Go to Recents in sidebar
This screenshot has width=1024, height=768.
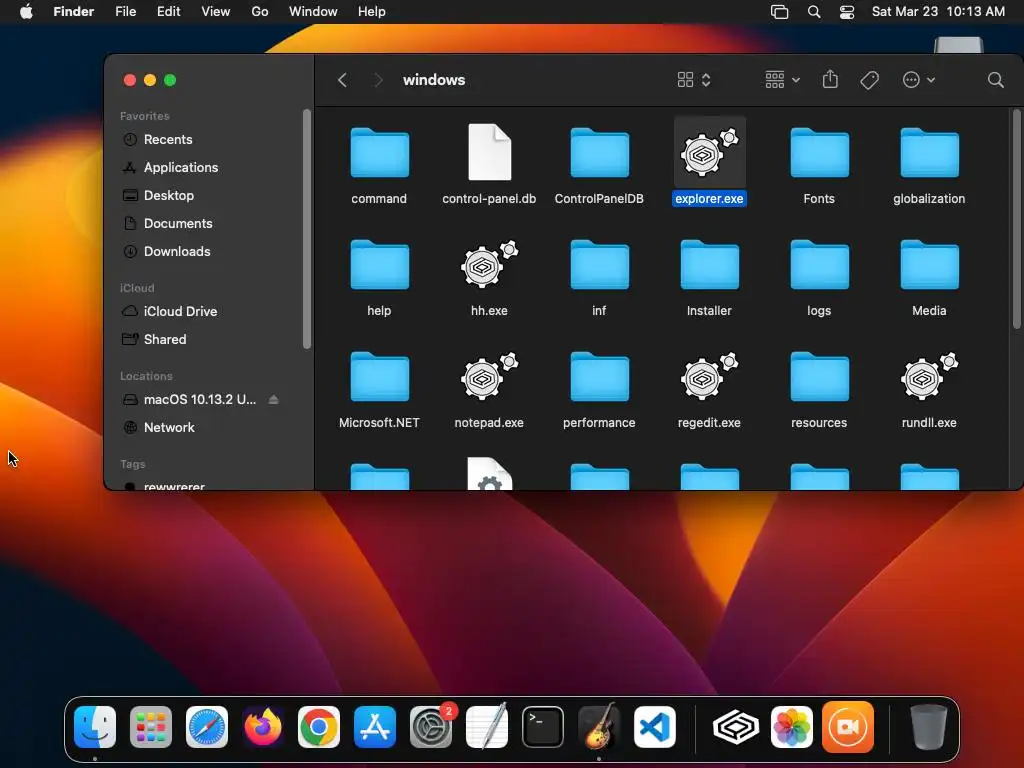click(168, 139)
